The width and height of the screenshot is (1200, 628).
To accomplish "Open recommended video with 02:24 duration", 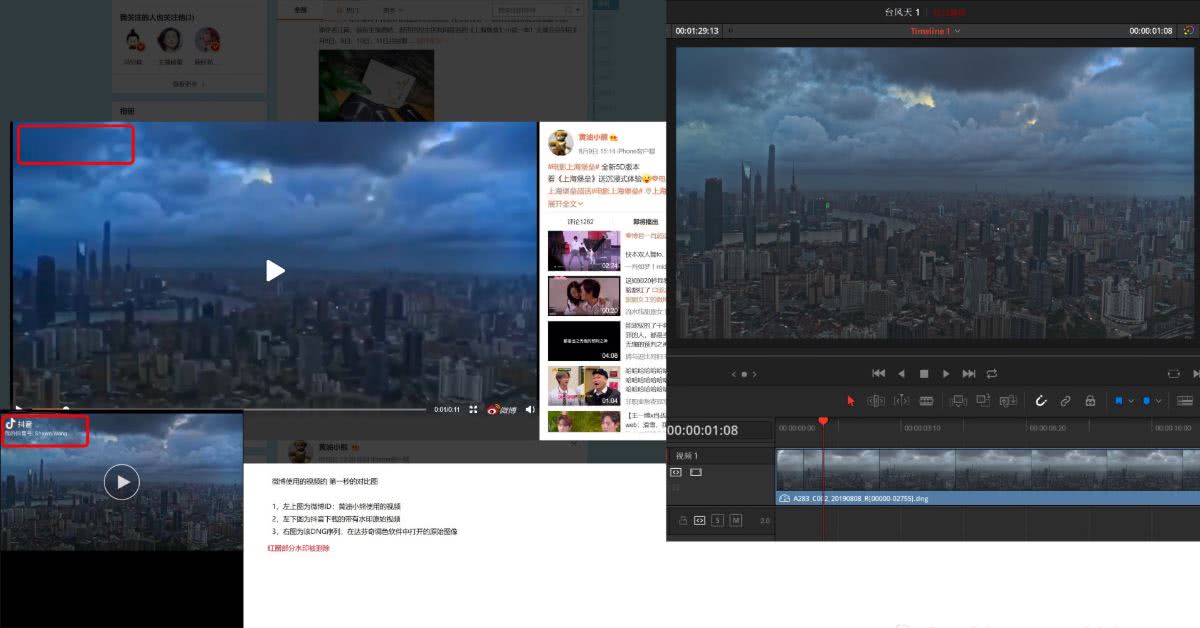I will click(584, 251).
